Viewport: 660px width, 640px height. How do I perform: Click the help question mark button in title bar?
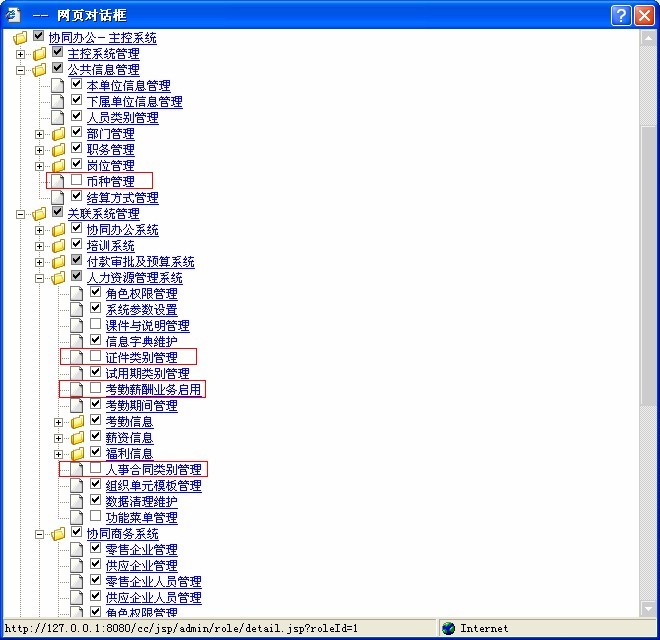point(621,16)
